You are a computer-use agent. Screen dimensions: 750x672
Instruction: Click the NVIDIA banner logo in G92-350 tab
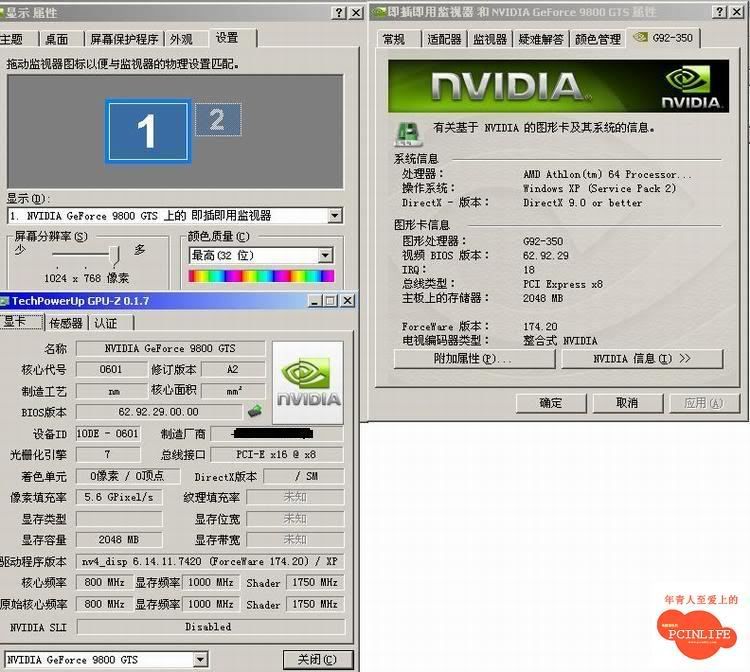tap(557, 86)
